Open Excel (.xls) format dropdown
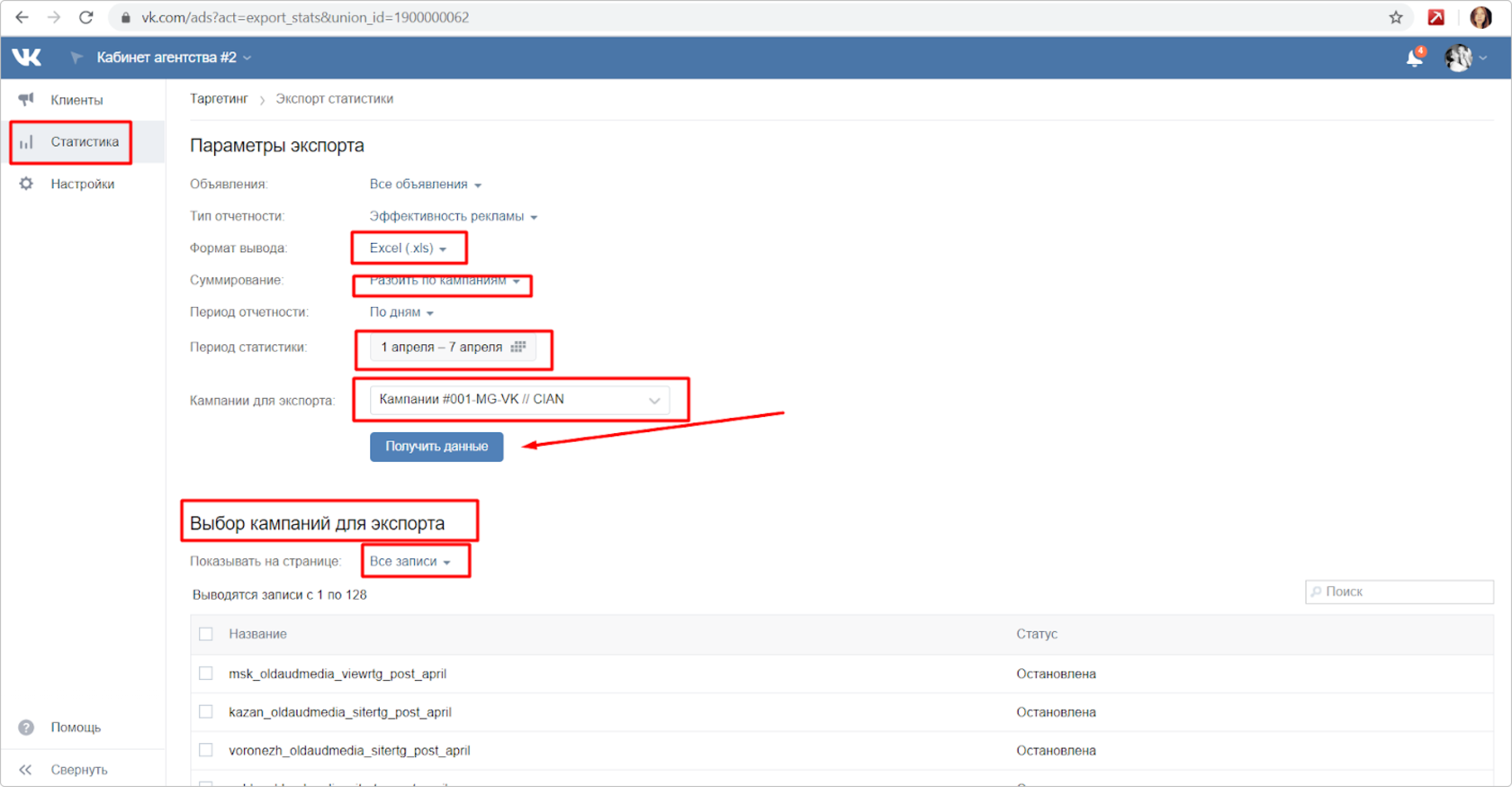Viewport: 1512px width, 787px height. (409, 249)
